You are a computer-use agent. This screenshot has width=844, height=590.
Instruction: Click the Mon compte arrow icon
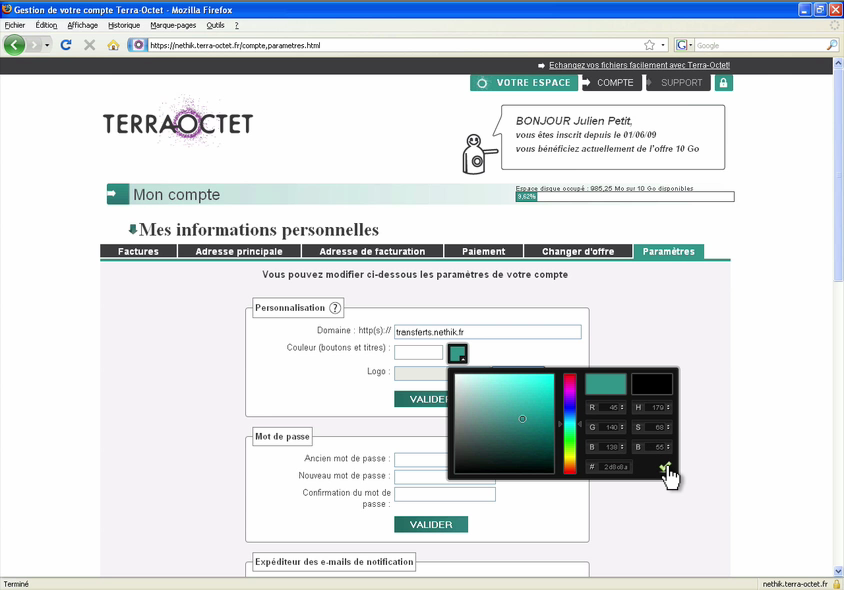pos(117,194)
